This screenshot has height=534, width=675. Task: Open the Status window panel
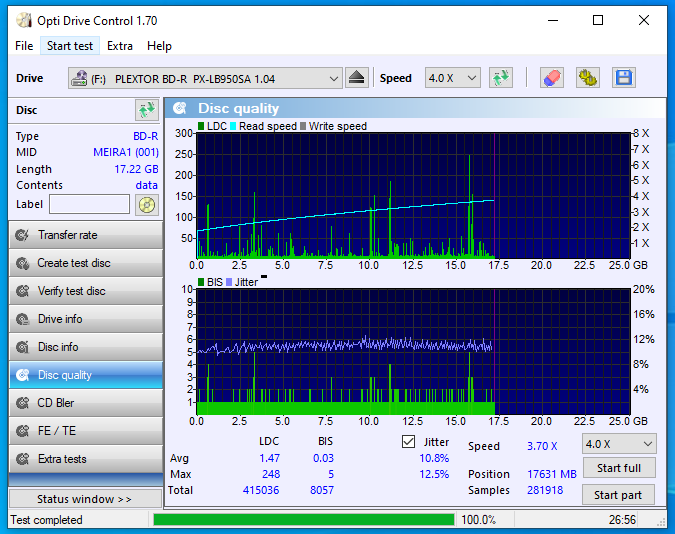85,499
